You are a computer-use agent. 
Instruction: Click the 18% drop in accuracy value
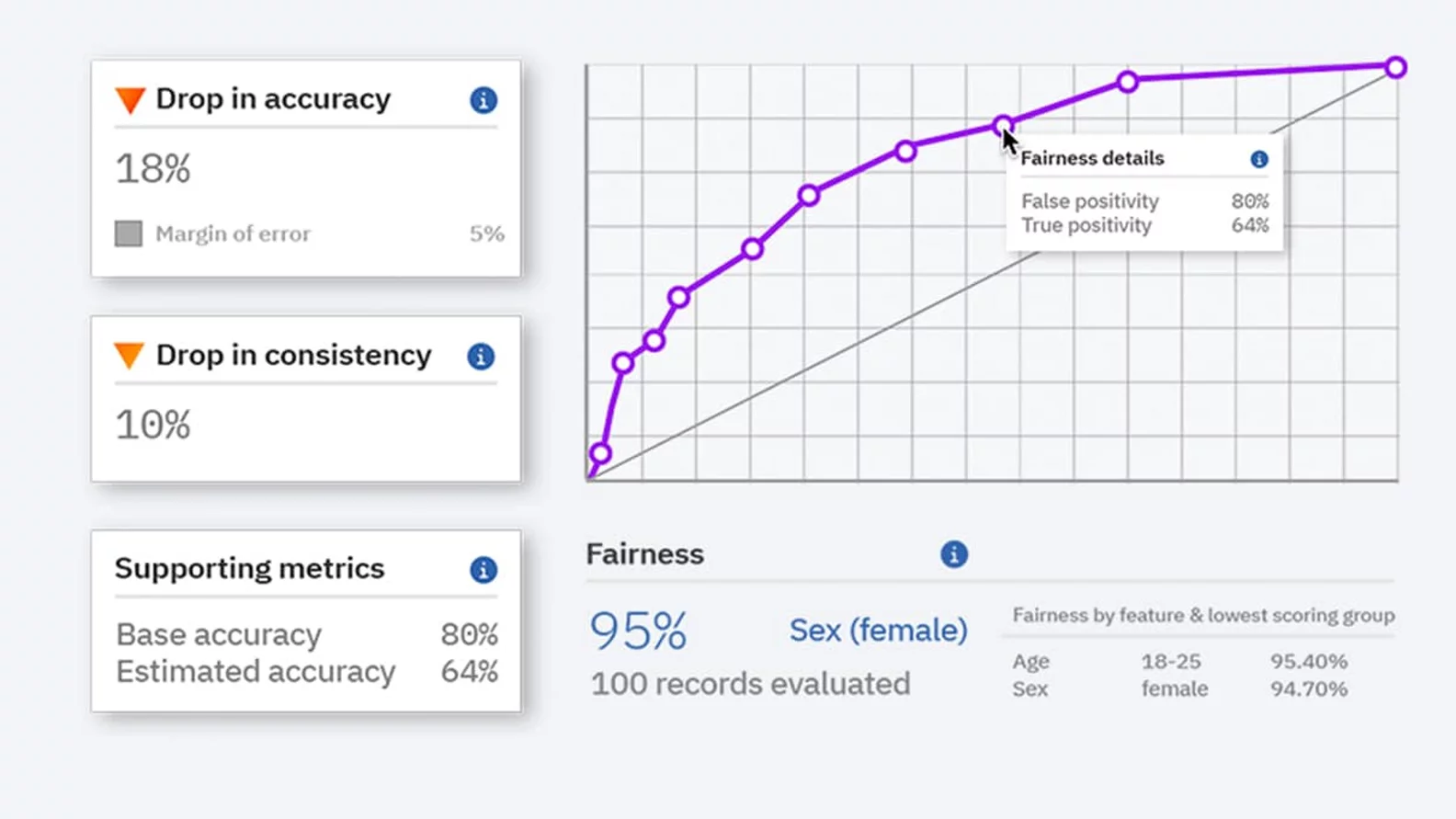click(x=154, y=169)
